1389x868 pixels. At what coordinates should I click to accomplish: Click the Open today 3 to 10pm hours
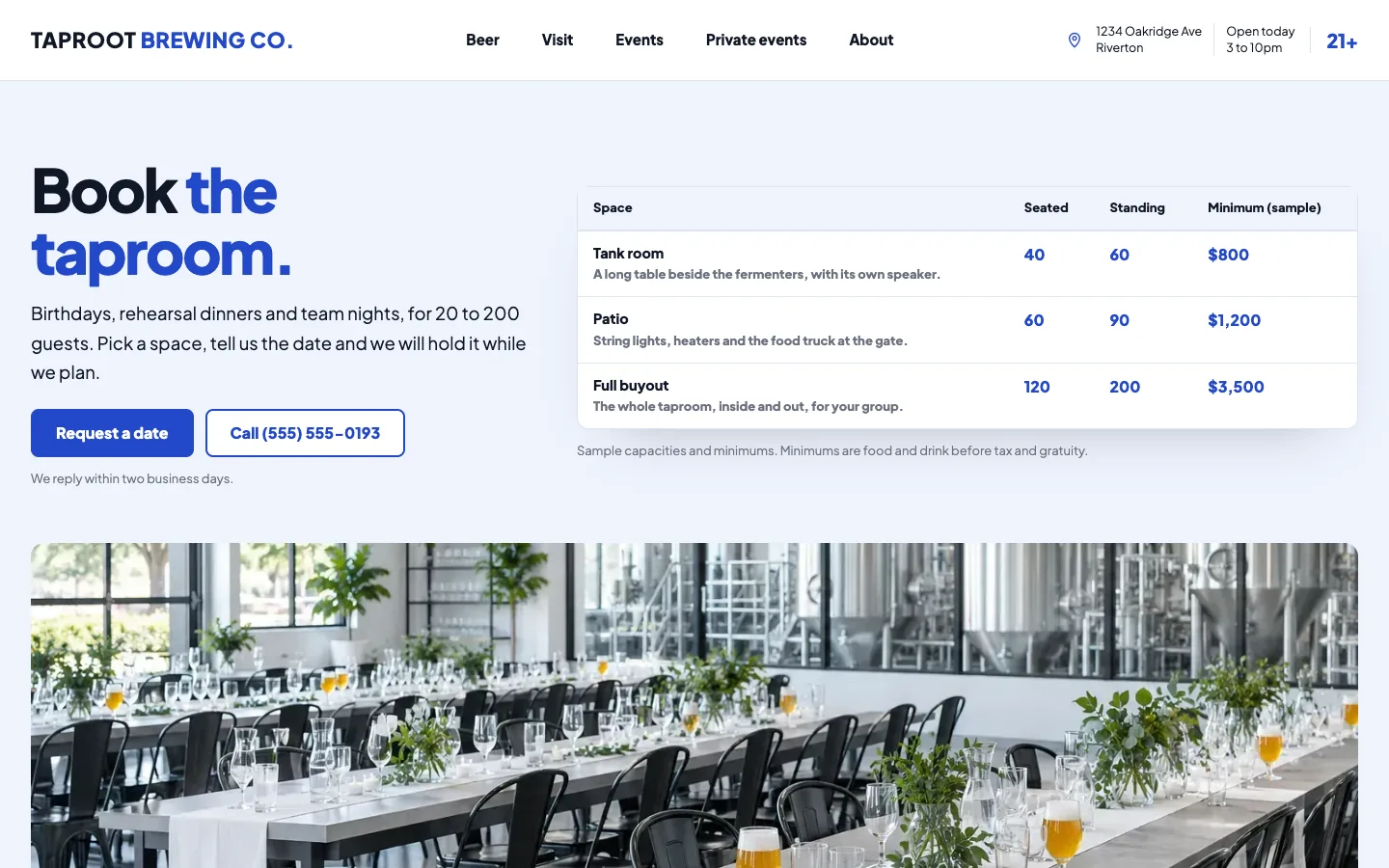tap(1261, 40)
